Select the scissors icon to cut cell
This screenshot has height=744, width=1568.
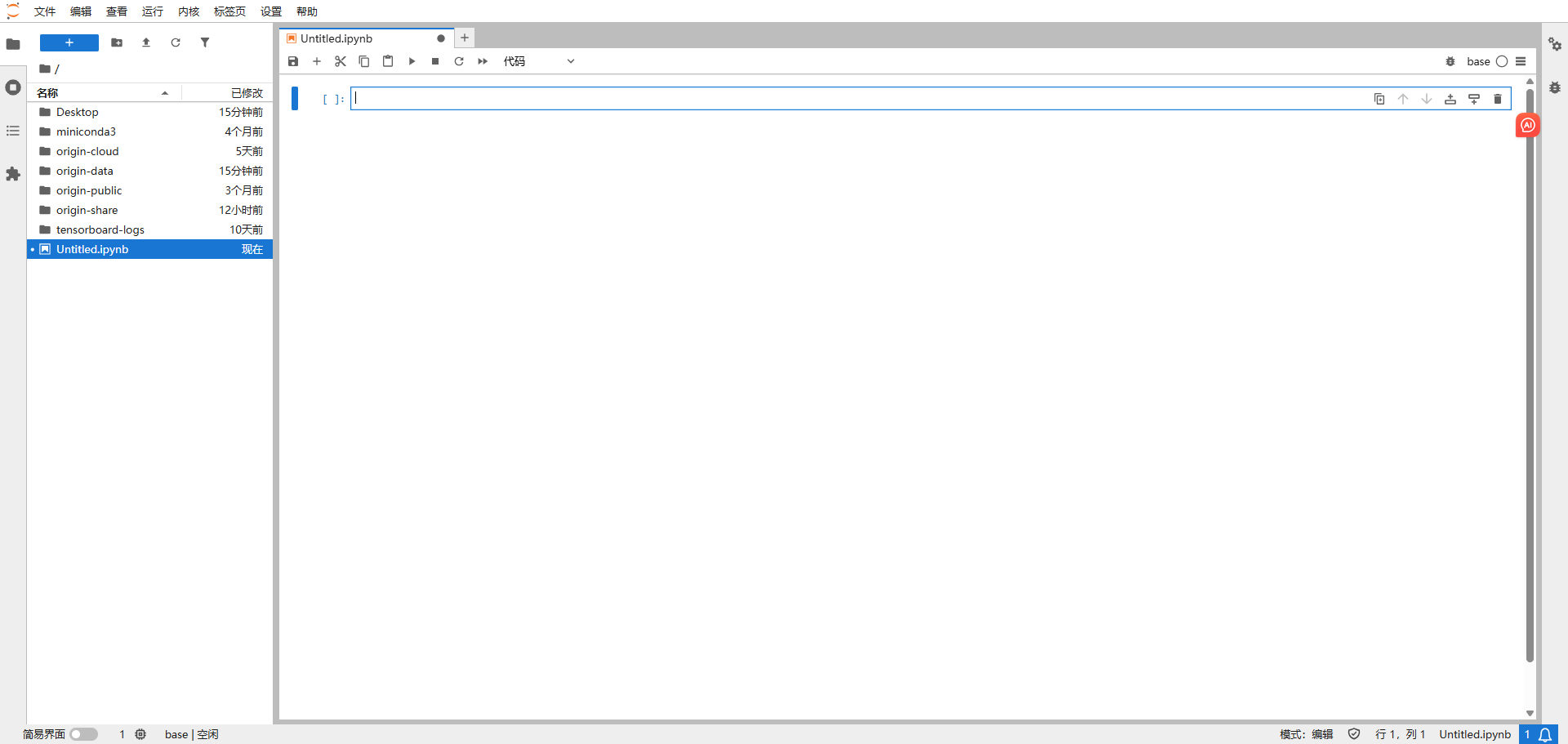click(341, 61)
